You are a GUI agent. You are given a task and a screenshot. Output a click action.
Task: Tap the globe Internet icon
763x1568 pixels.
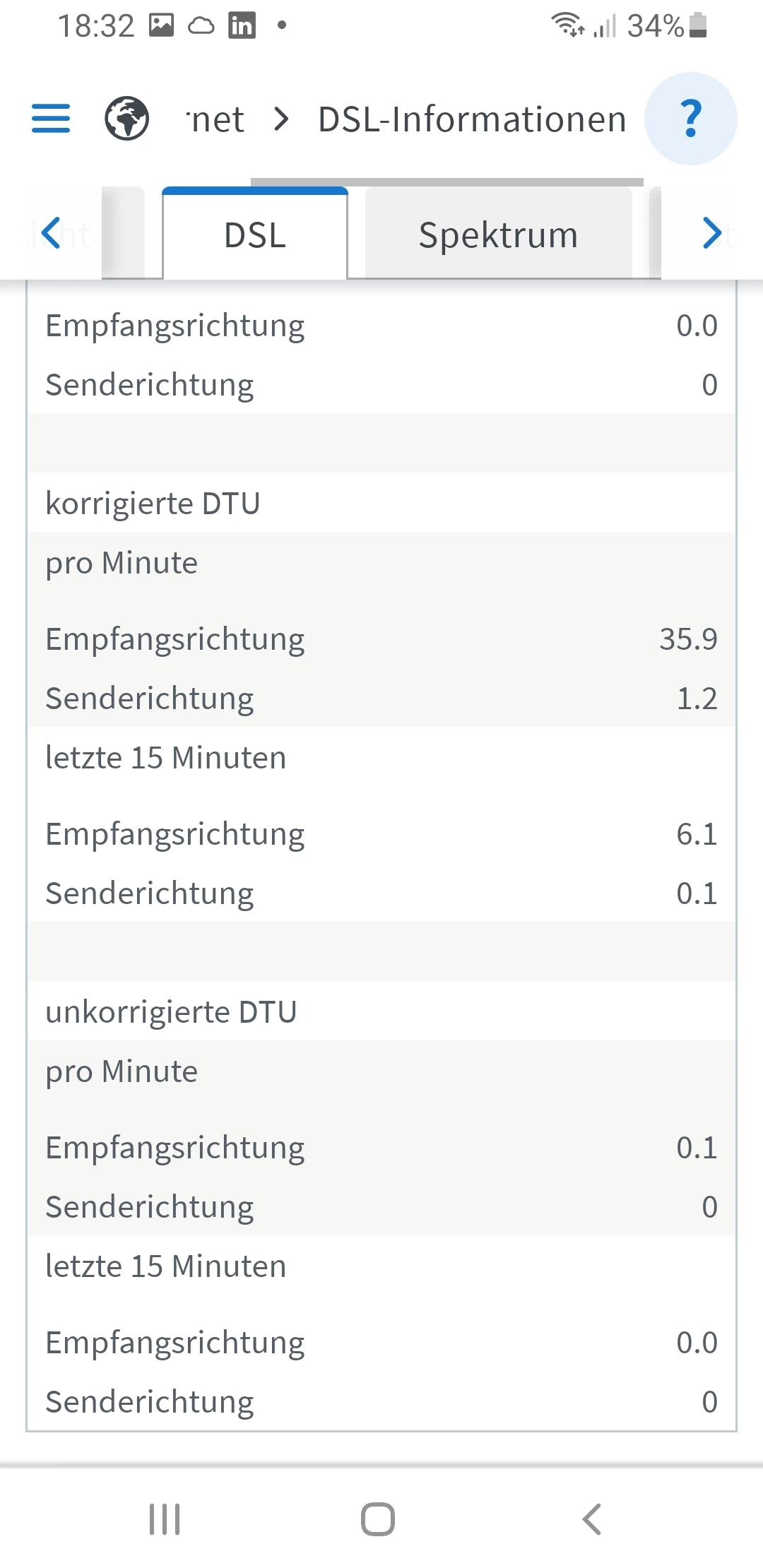[127, 118]
